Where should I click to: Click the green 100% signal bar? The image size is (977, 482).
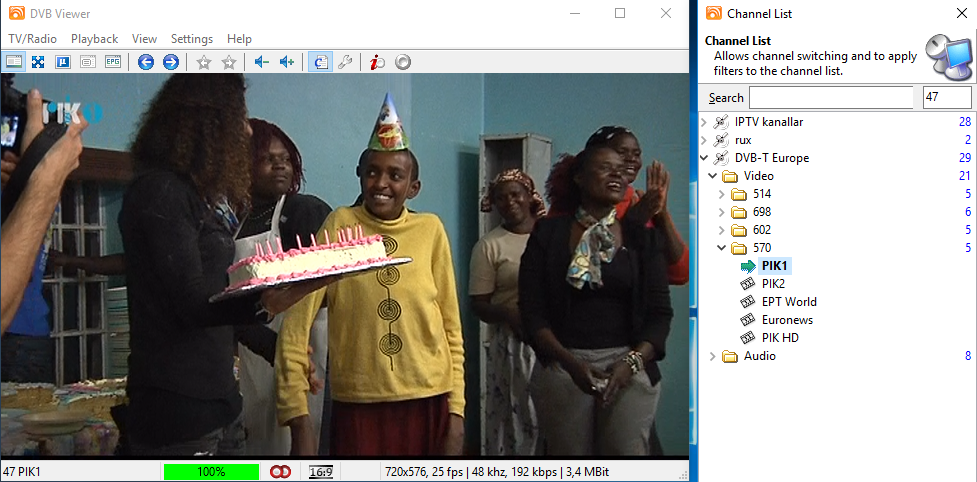click(x=211, y=472)
